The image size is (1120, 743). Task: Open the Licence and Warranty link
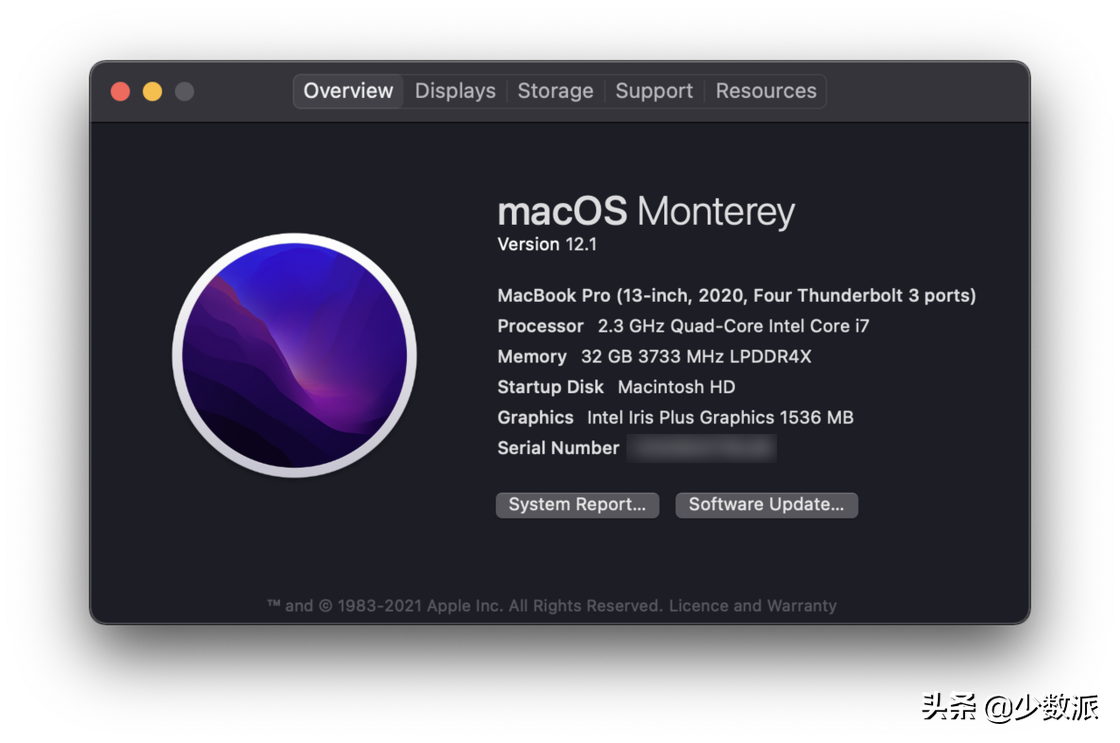(752, 606)
